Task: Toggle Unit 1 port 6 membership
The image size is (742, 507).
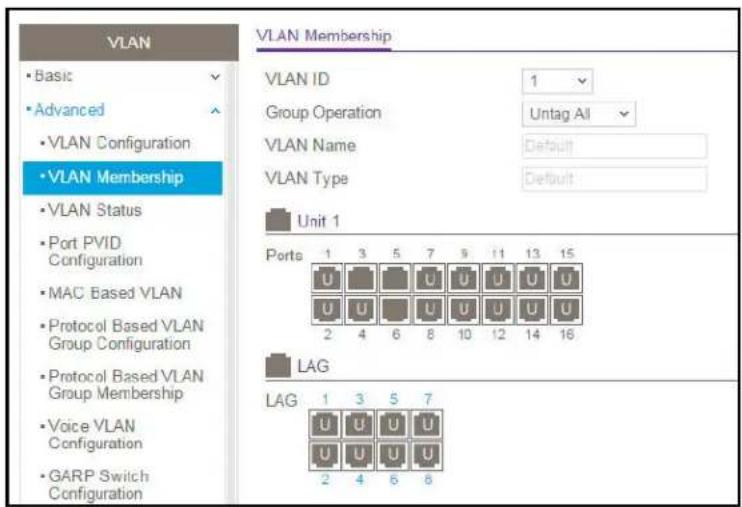Action: click(395, 310)
